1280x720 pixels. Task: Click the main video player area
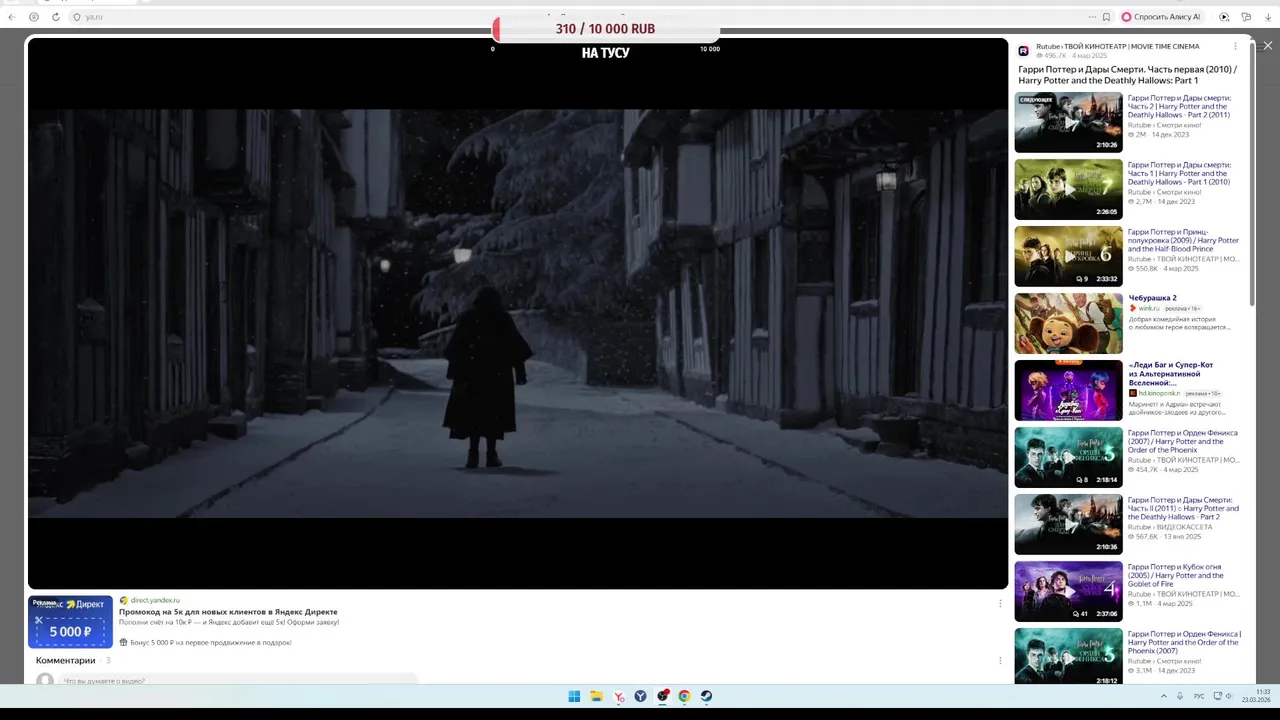[518, 313]
